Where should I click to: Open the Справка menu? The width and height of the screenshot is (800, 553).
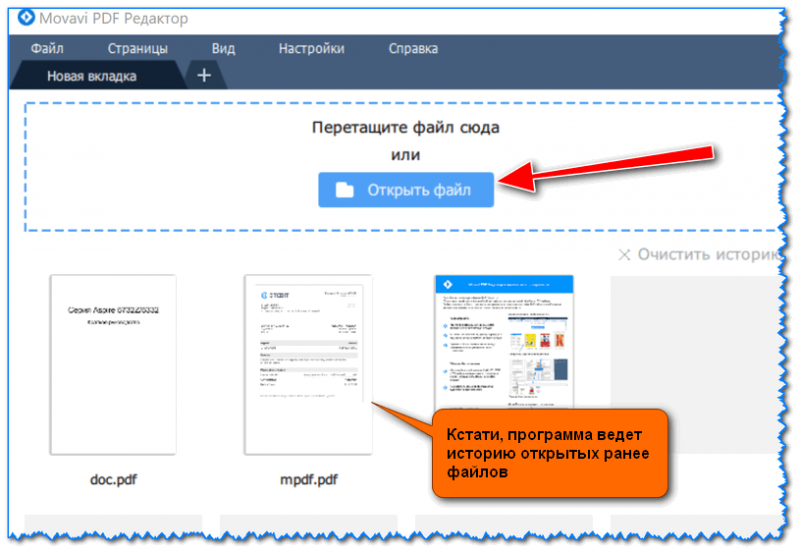[x=413, y=48]
